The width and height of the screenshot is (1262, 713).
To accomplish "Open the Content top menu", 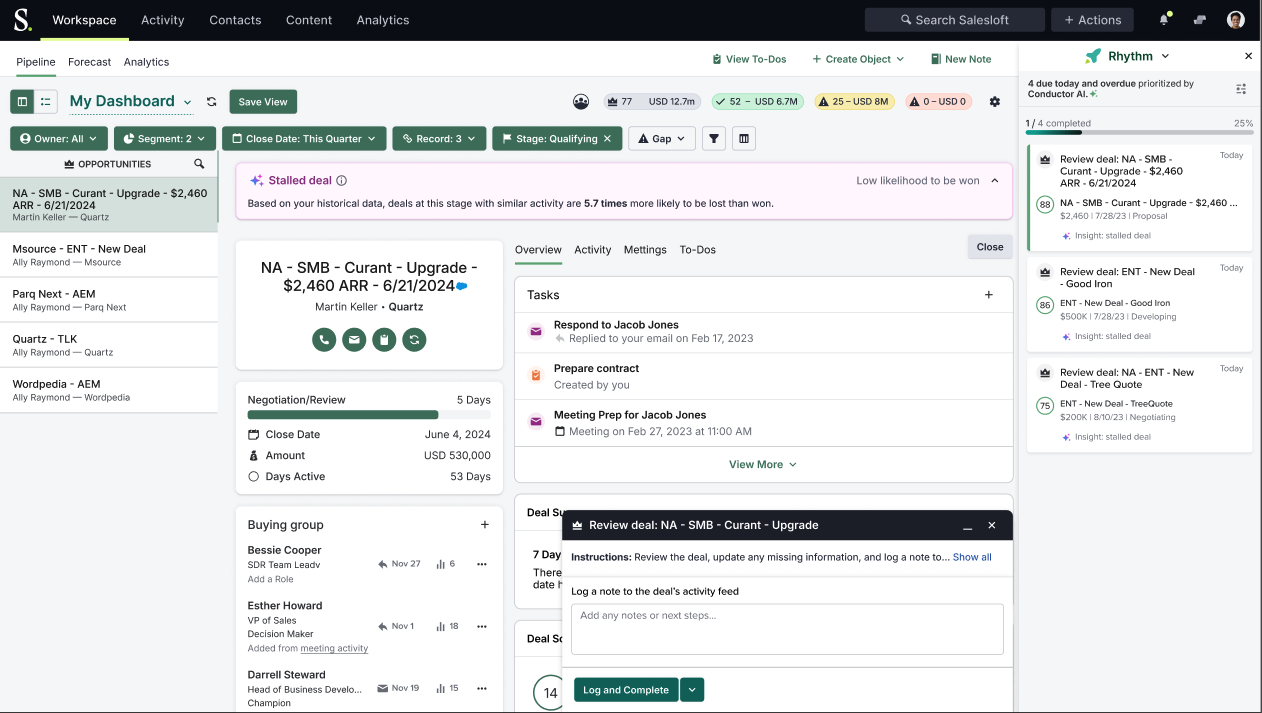I will pos(309,20).
